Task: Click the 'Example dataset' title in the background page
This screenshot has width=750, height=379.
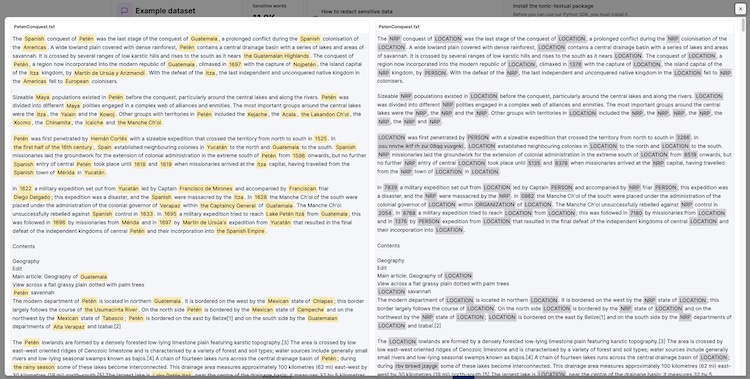Action: pos(165,11)
